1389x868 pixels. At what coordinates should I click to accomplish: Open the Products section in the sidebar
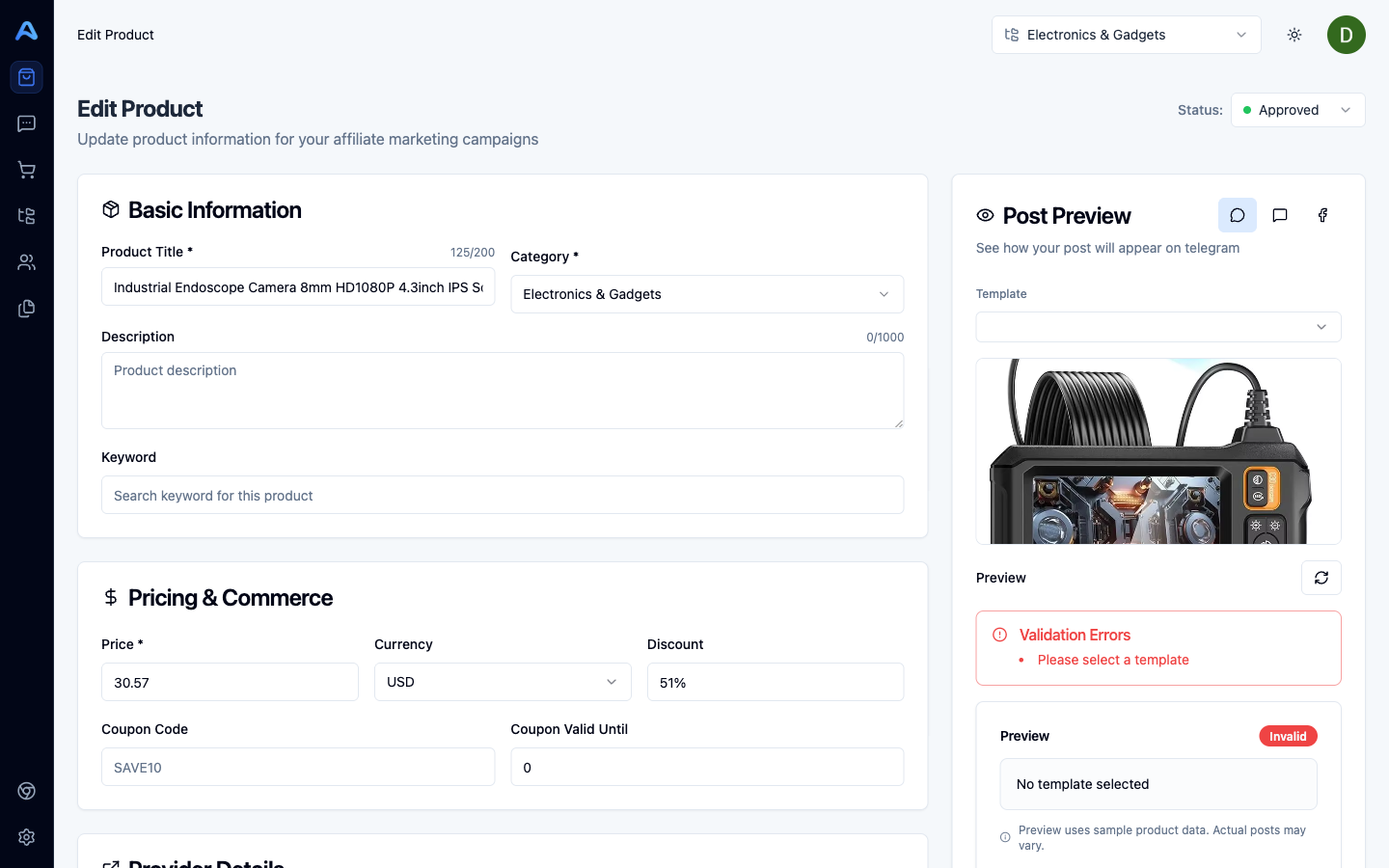coord(26,77)
